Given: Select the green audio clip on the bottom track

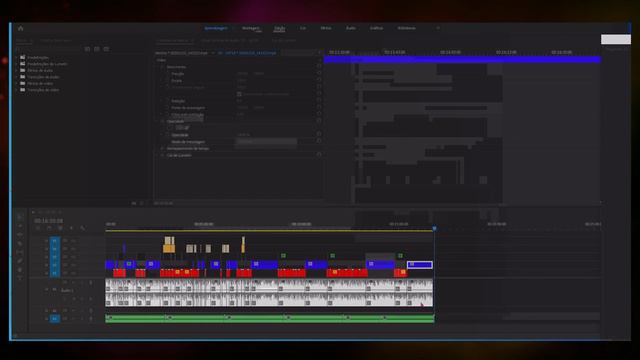Looking at the screenshot, I should (x=270, y=318).
